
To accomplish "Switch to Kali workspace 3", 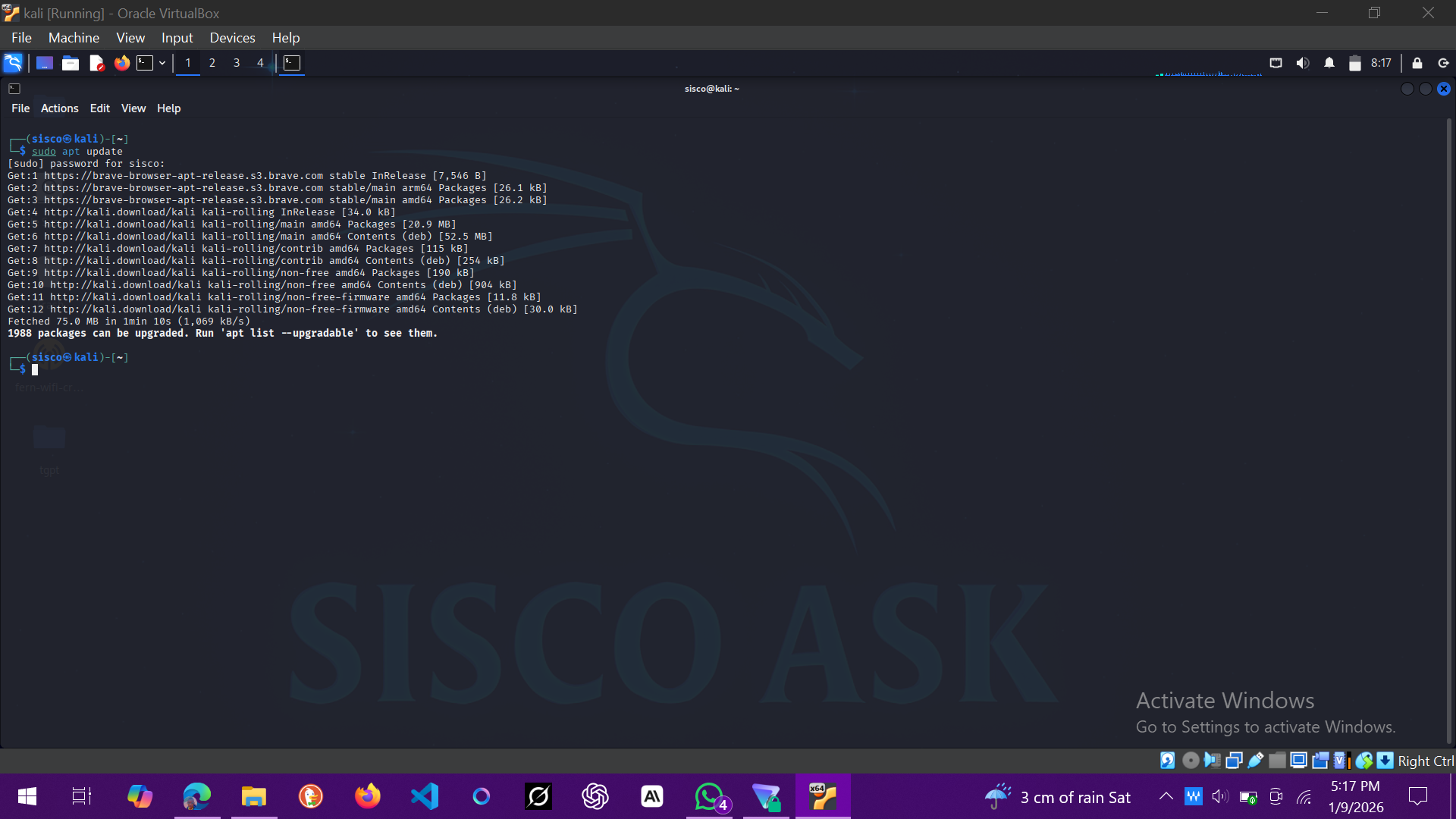I will click(x=237, y=63).
